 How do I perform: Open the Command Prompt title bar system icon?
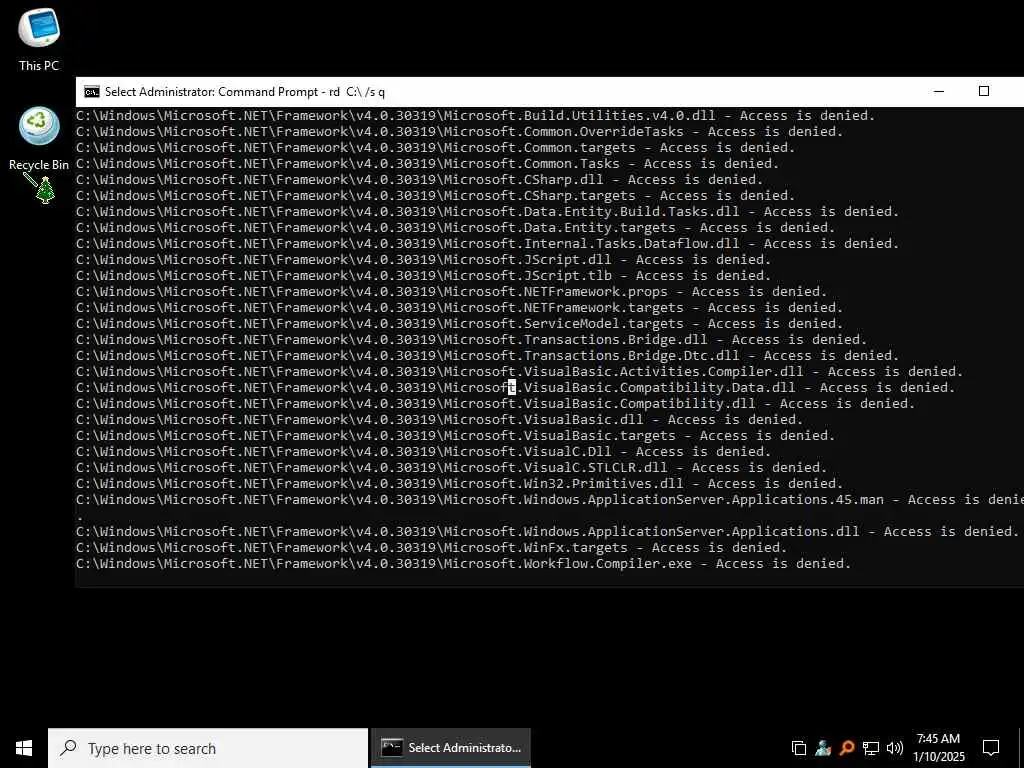[x=91, y=92]
